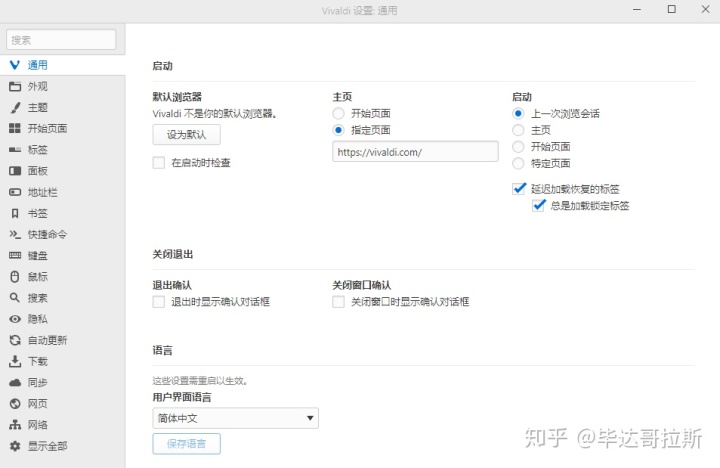Click the 自动更新 refresh icon
This screenshot has height=468, width=720.
(15, 340)
